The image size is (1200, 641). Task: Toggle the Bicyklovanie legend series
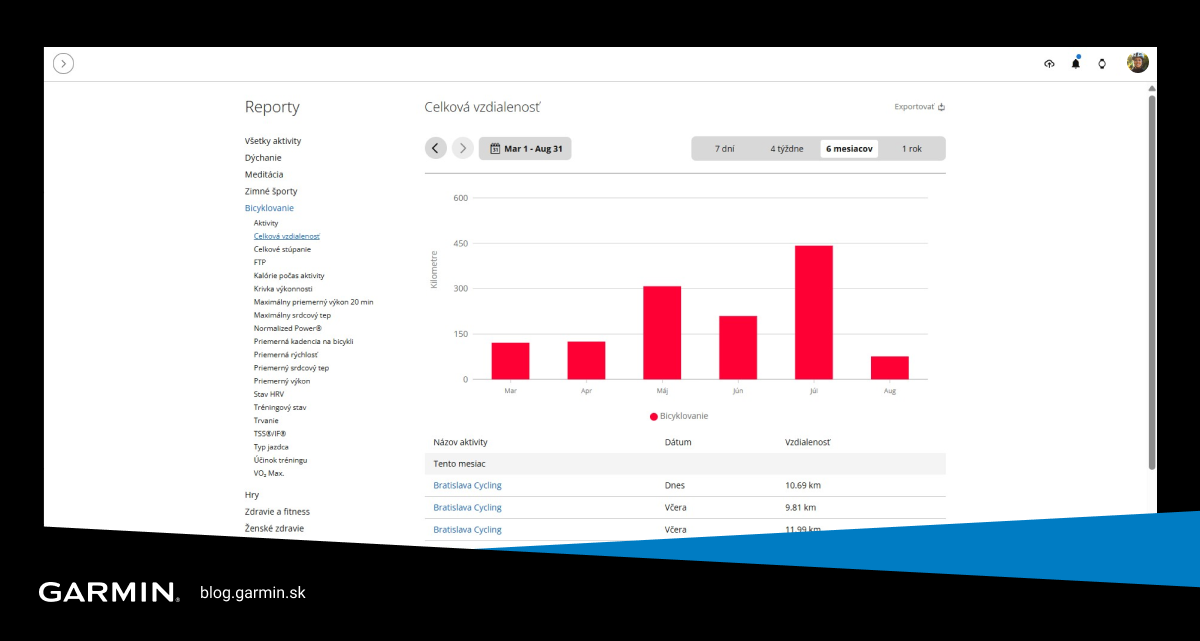[x=679, y=416]
